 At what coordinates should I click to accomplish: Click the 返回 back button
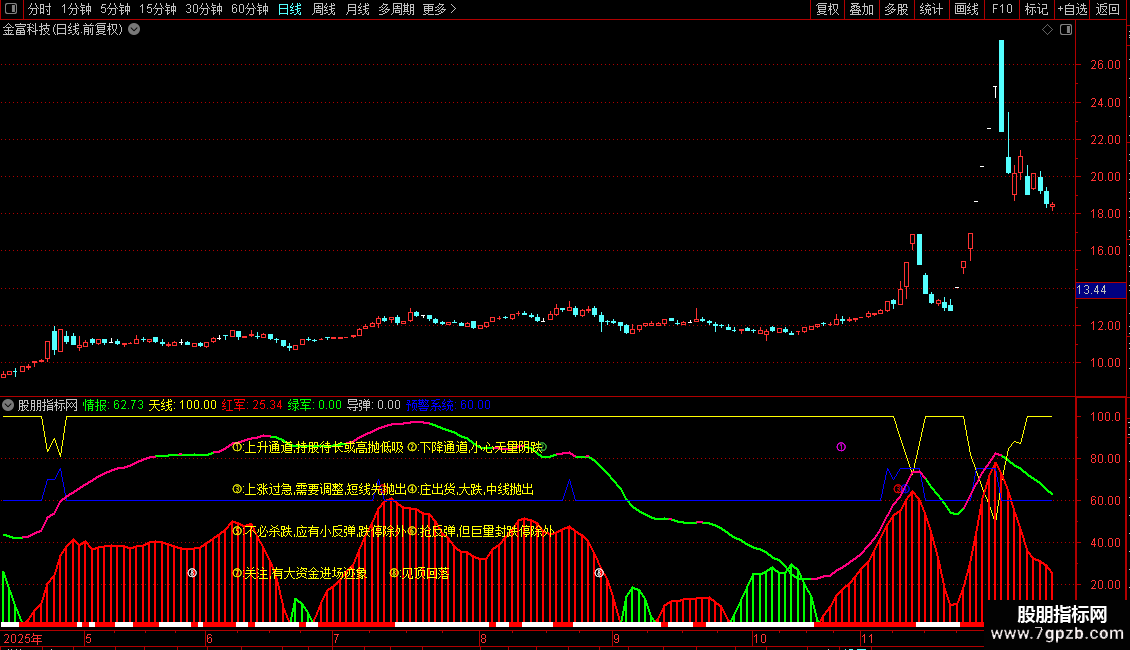[x=1108, y=9]
